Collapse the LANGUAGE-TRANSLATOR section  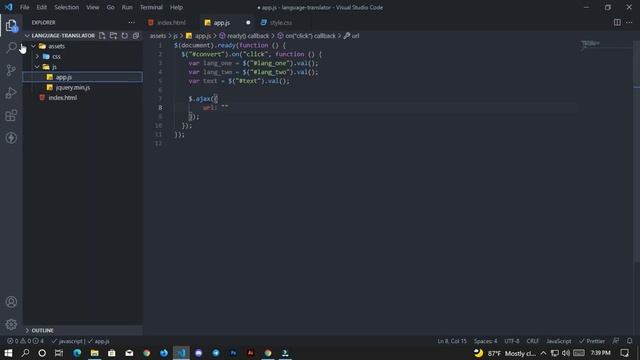pyautogui.click(x=27, y=36)
